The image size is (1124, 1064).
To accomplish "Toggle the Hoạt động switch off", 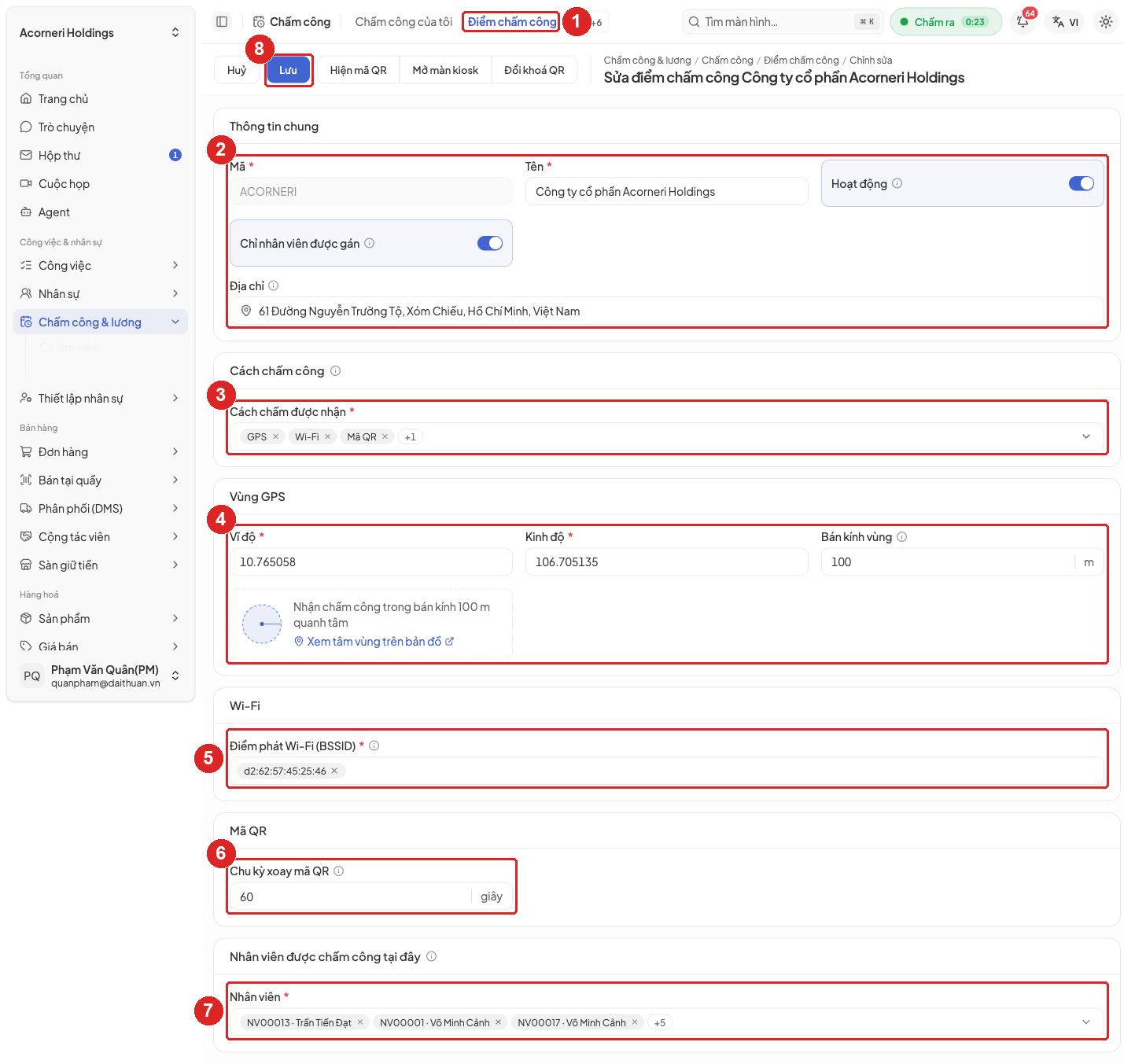I will [1082, 183].
